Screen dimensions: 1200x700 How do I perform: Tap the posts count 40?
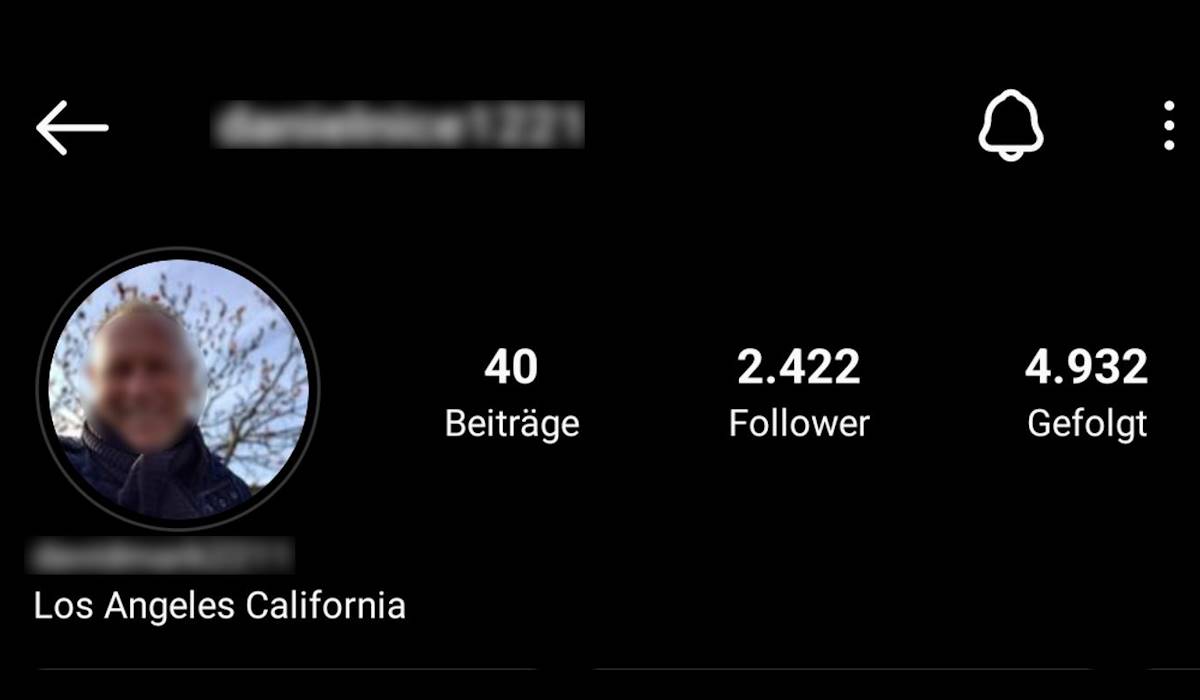pyautogui.click(x=511, y=367)
